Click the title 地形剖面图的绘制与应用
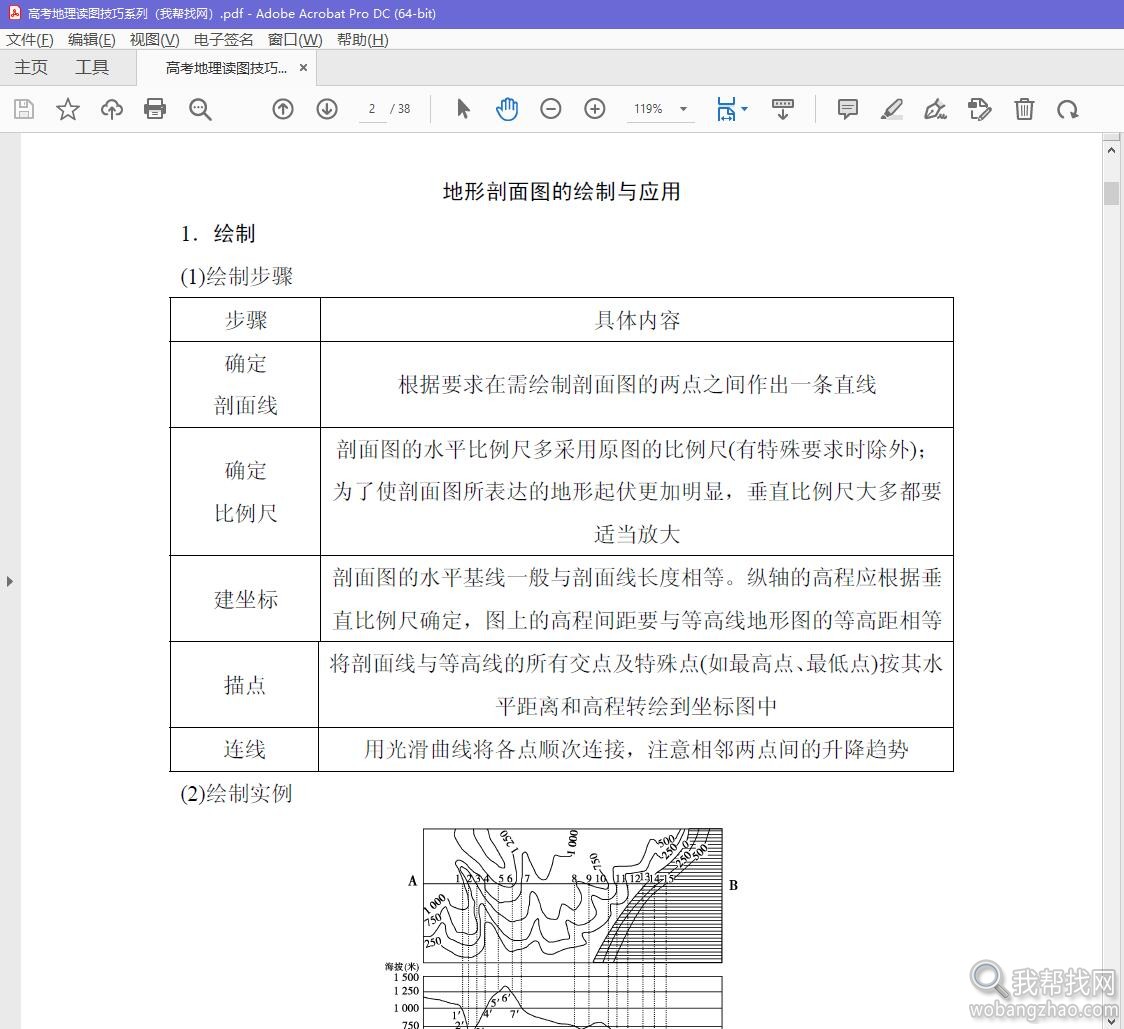1124x1029 pixels. (561, 191)
